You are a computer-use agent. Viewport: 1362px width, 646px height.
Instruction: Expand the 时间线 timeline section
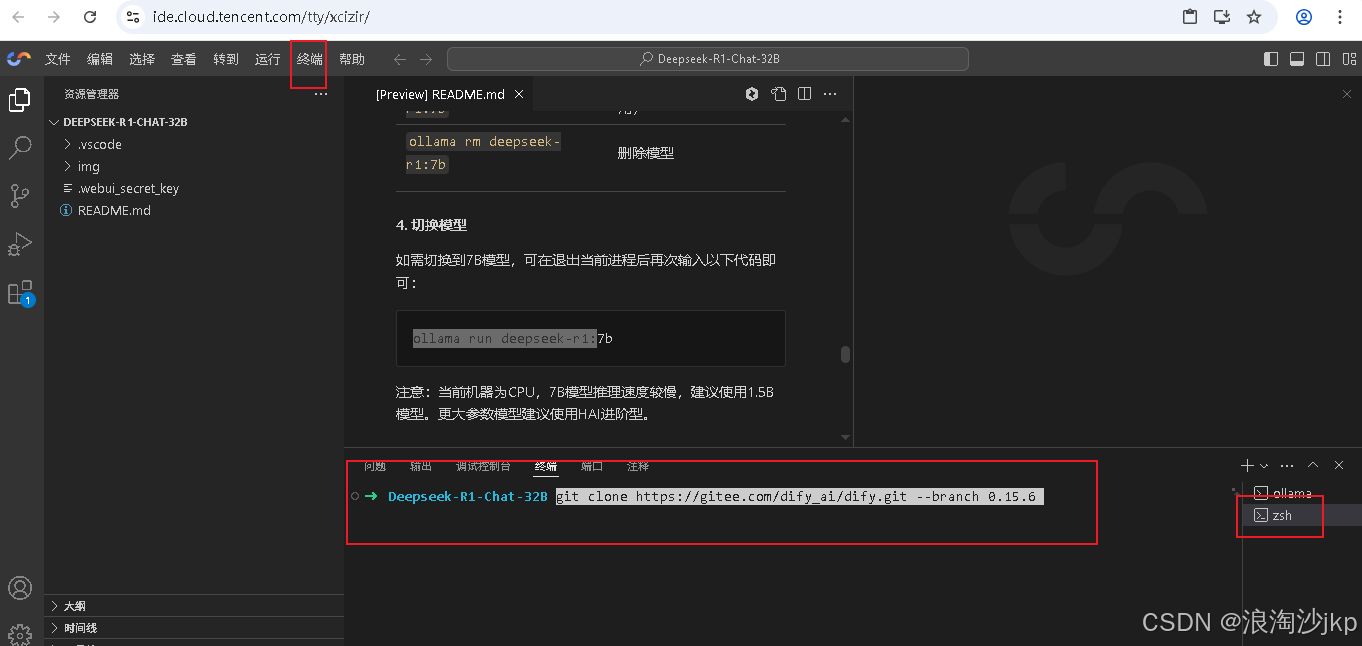[194, 628]
